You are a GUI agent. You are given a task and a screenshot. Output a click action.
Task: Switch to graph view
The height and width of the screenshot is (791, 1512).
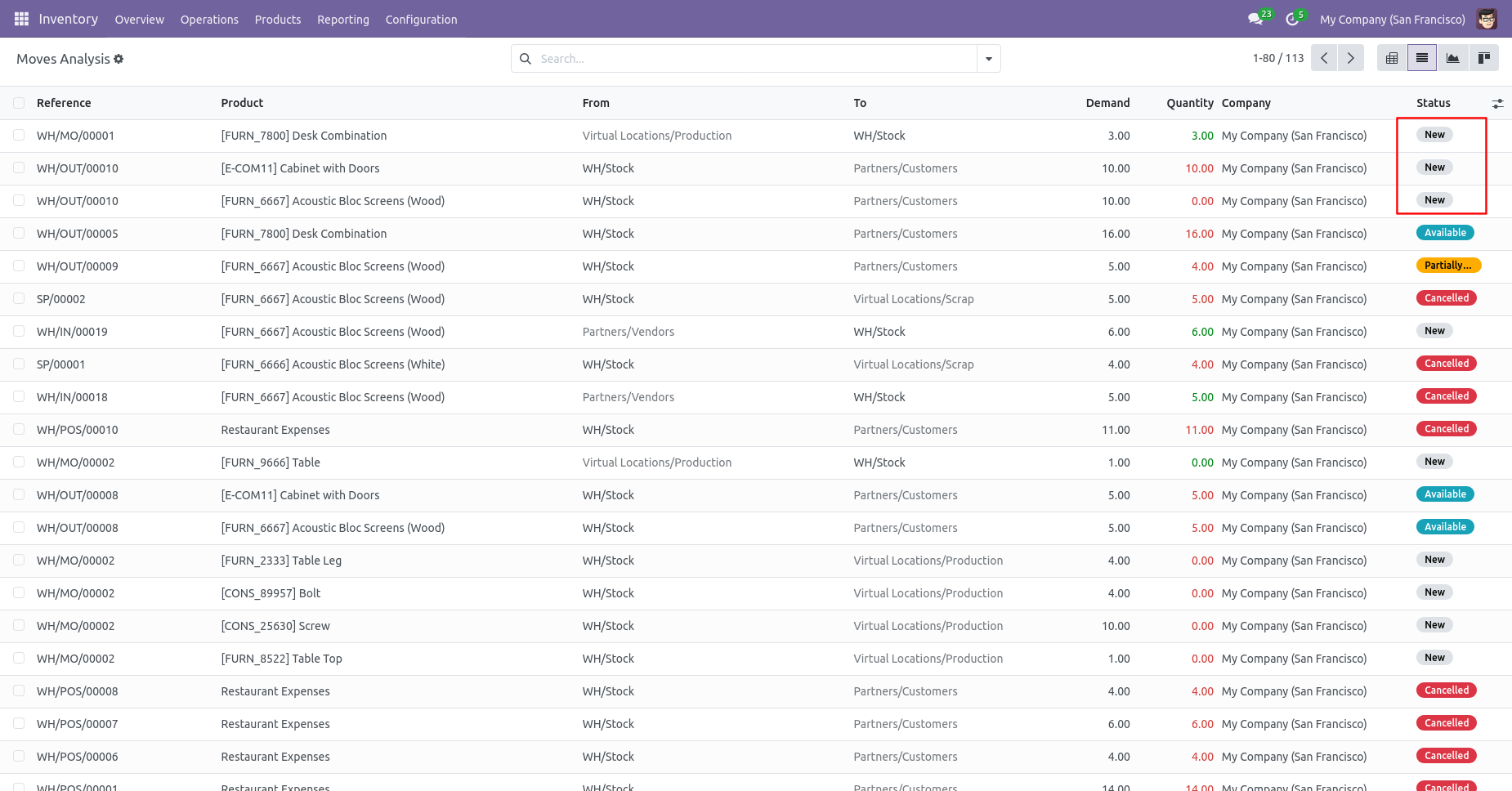tap(1452, 58)
